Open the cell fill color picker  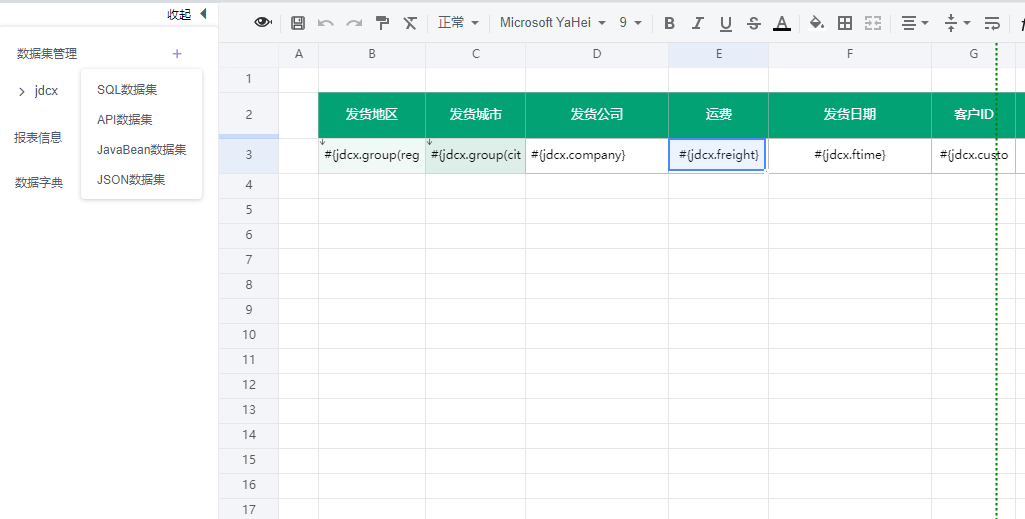pyautogui.click(x=816, y=23)
